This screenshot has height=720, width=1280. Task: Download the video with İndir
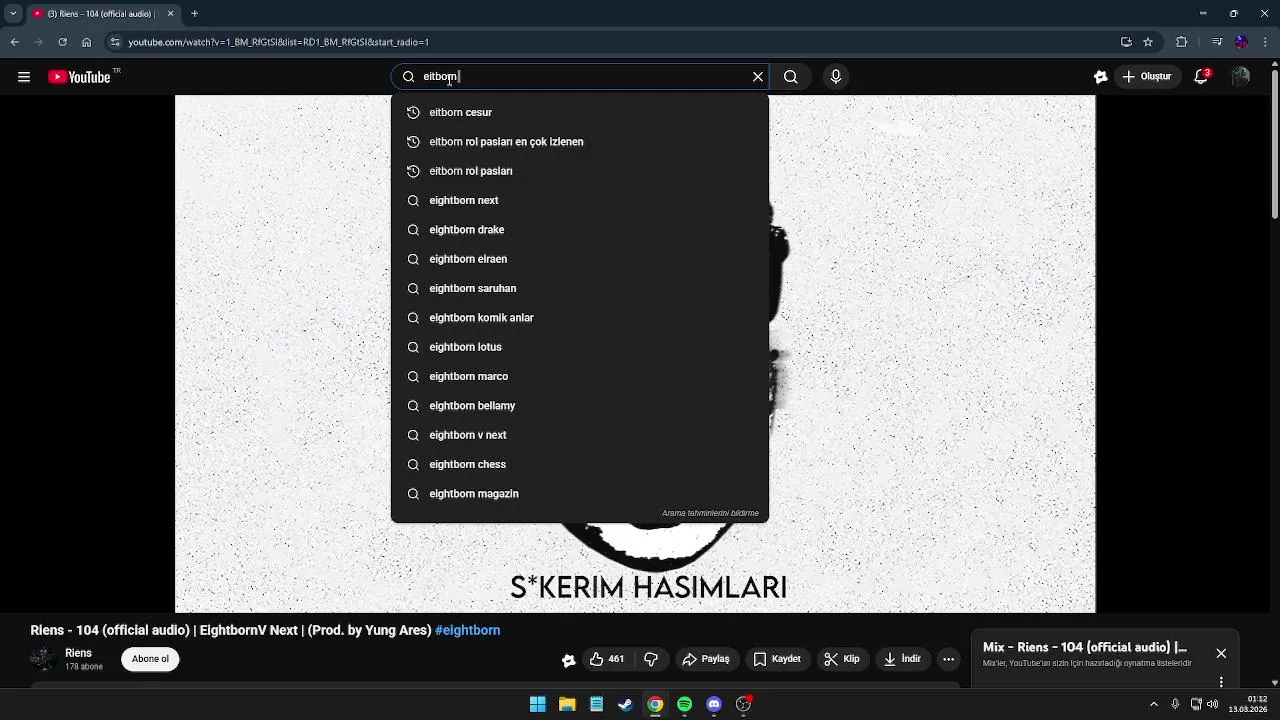tap(902, 659)
